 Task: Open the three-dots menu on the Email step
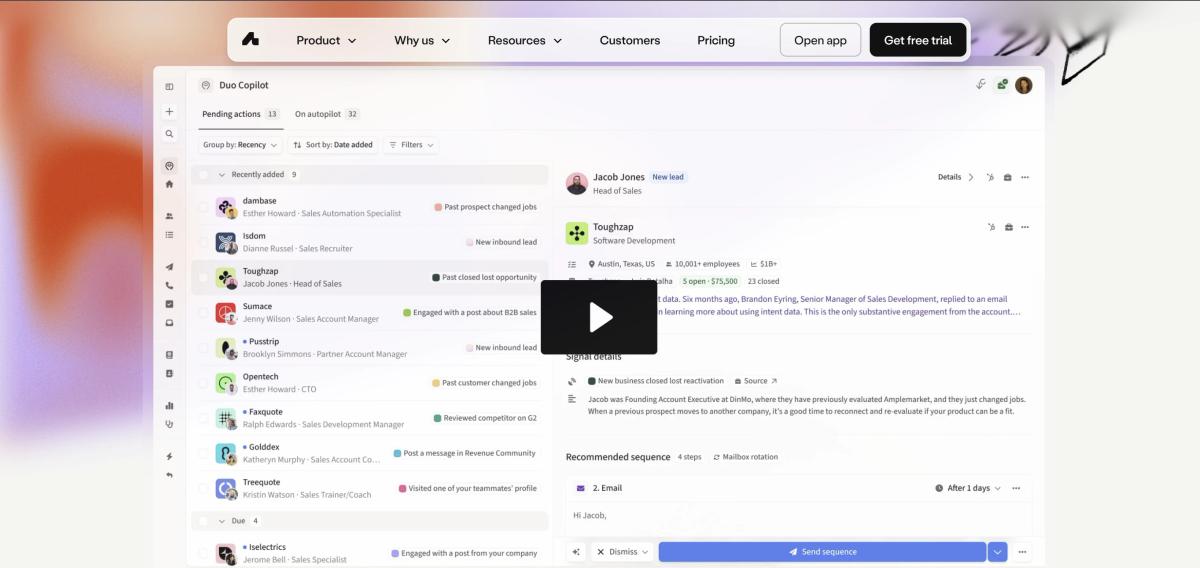tap(1016, 488)
